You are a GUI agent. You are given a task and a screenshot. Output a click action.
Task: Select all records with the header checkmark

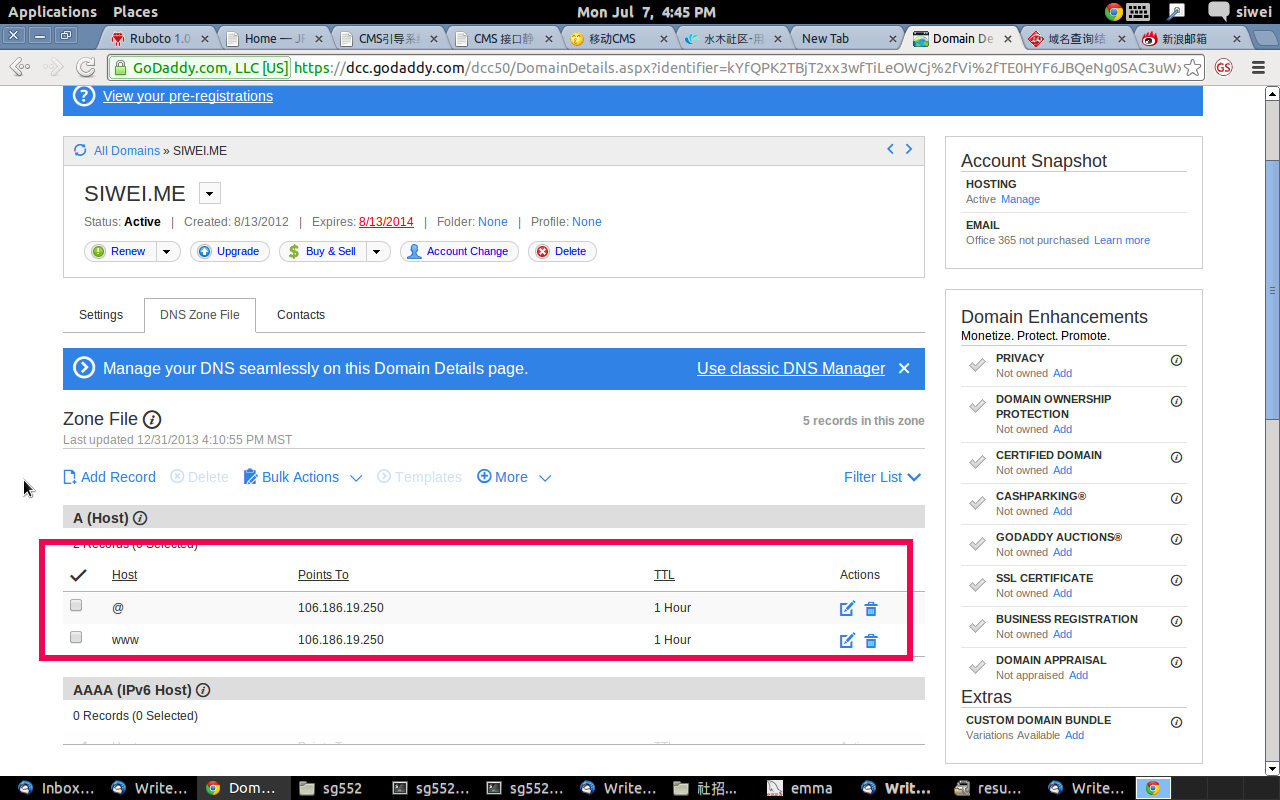[77, 575]
